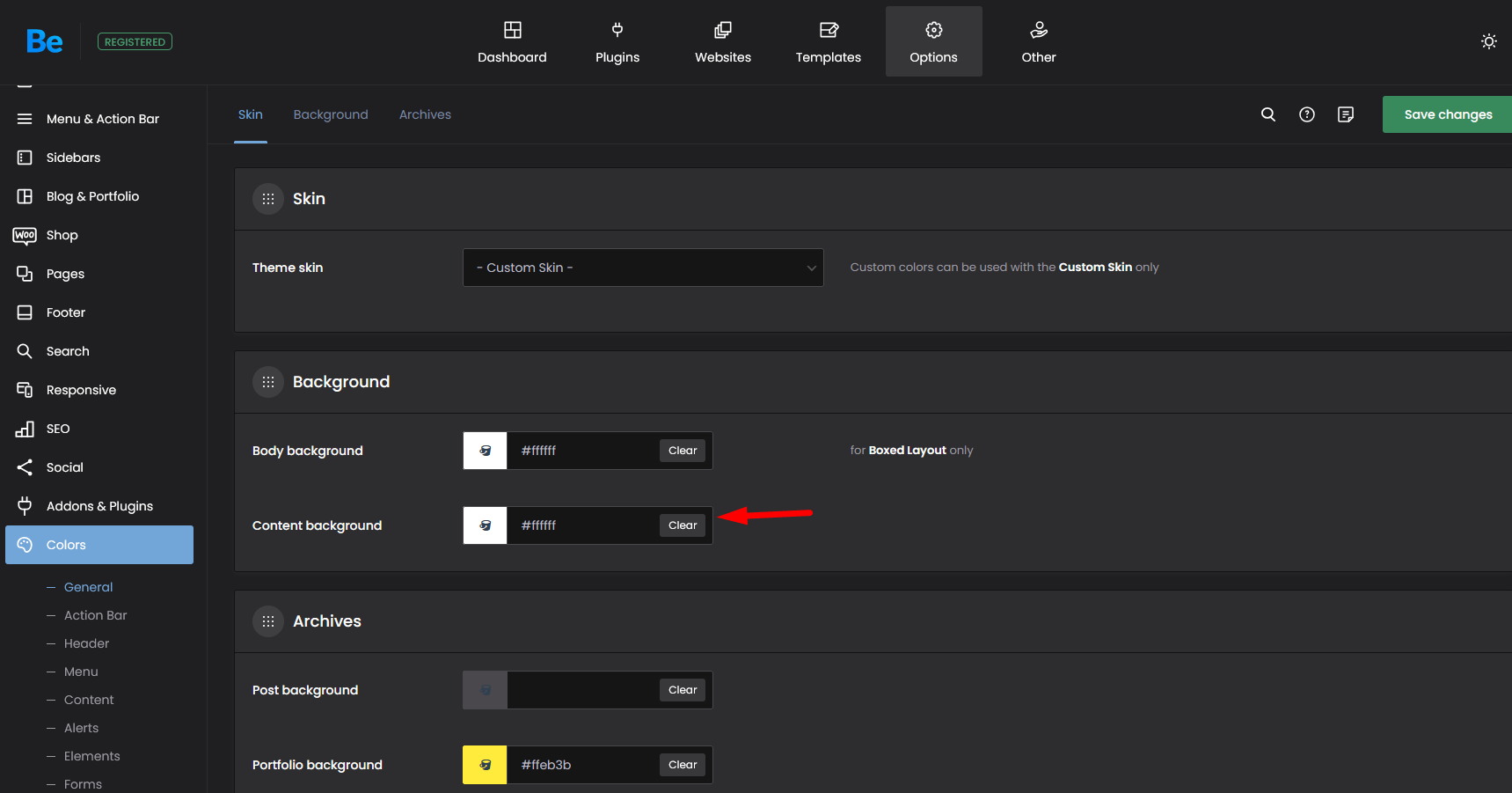This screenshot has width=1512, height=793.
Task: Open Responsive settings
Action: click(99, 390)
